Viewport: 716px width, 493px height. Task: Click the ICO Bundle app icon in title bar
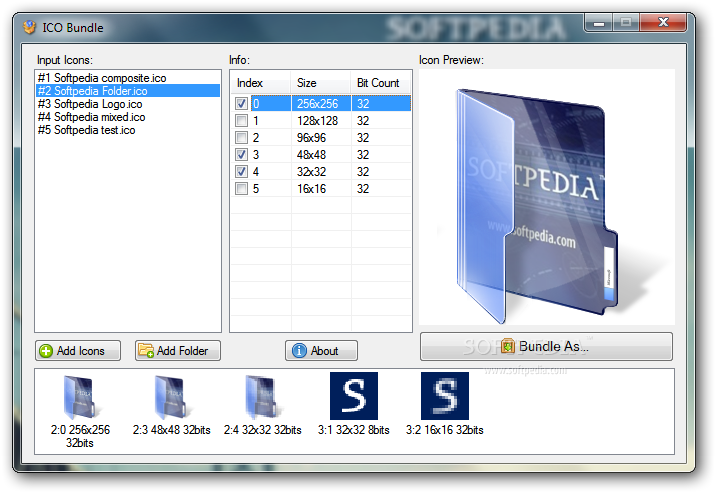tap(30, 27)
